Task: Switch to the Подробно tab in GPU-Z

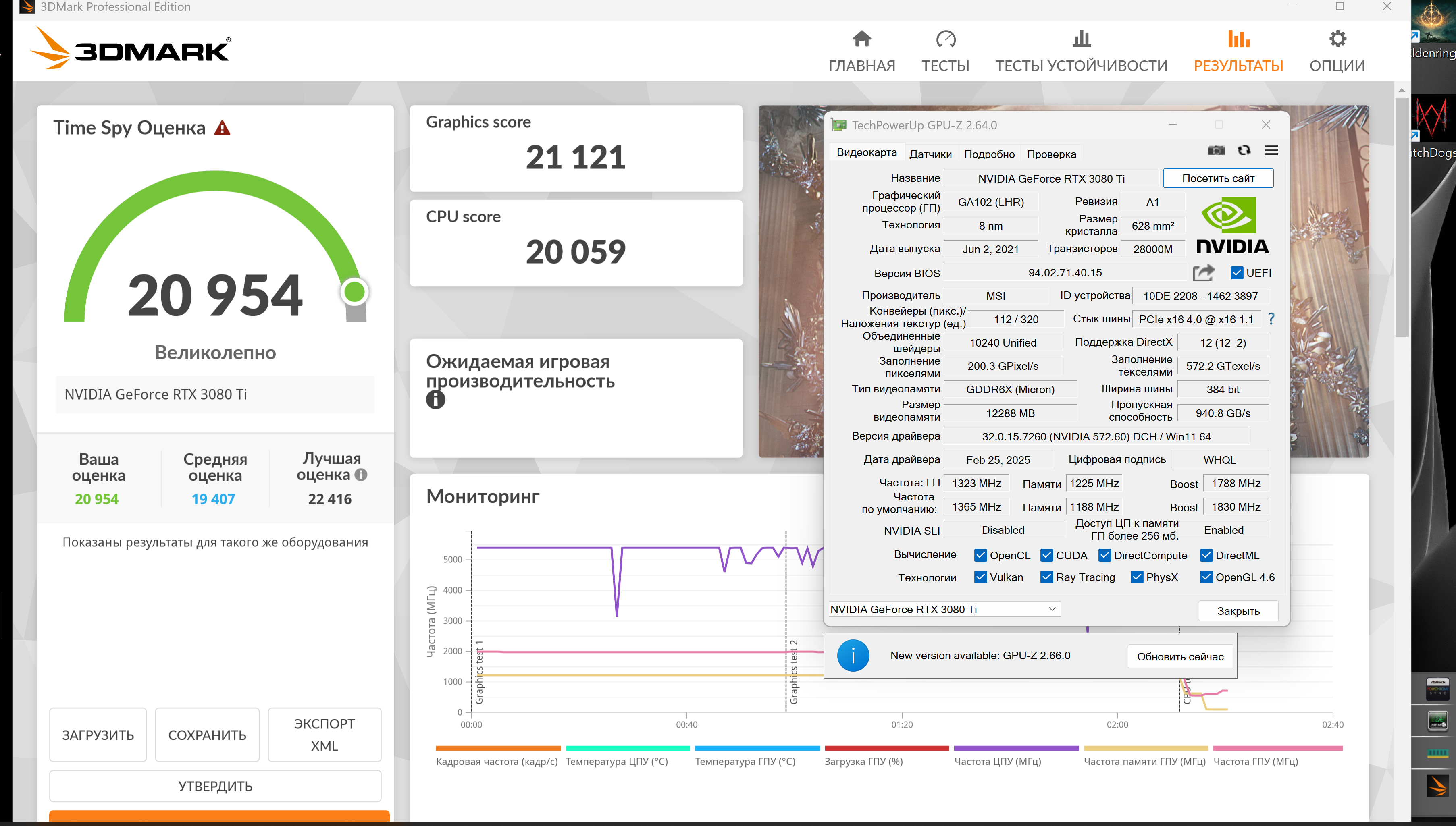Action: click(x=989, y=154)
